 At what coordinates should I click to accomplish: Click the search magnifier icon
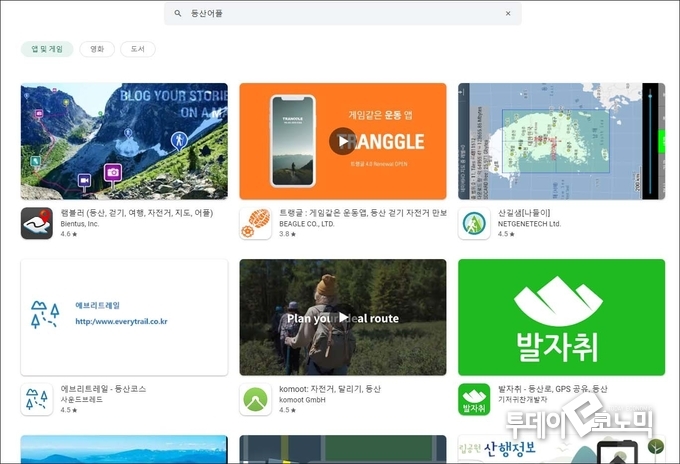tap(178, 13)
